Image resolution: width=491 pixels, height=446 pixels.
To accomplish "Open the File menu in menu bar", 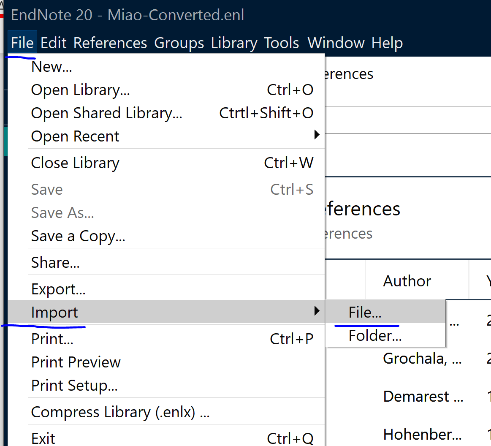I will click(22, 43).
